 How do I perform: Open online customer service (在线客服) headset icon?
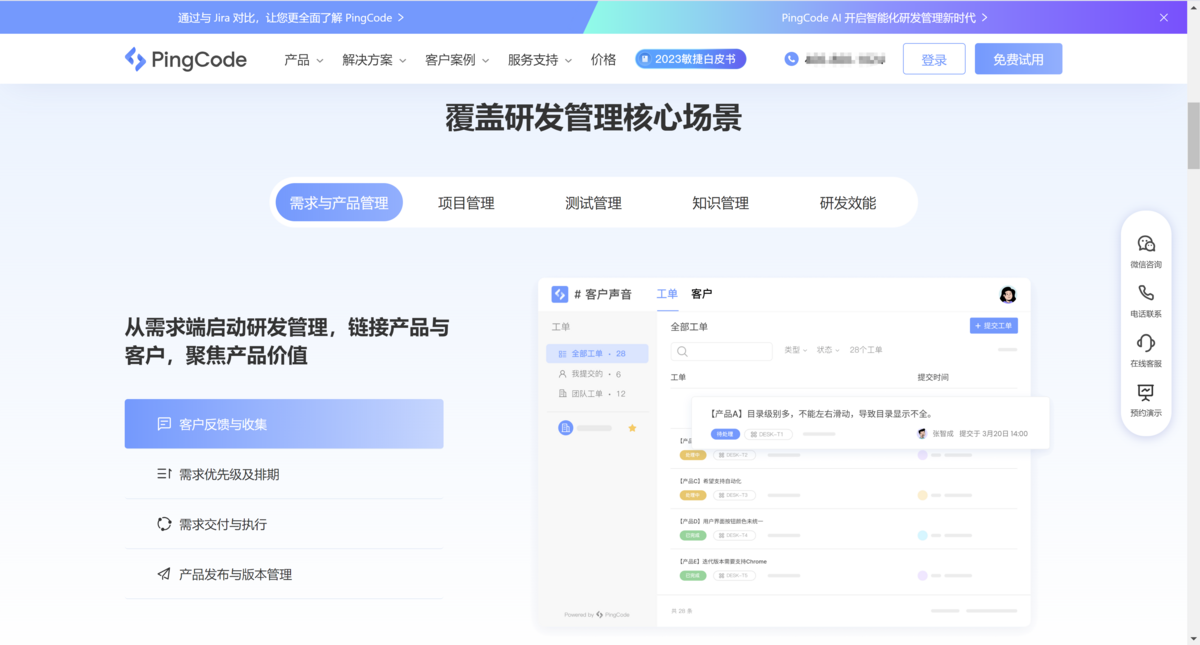click(1146, 343)
